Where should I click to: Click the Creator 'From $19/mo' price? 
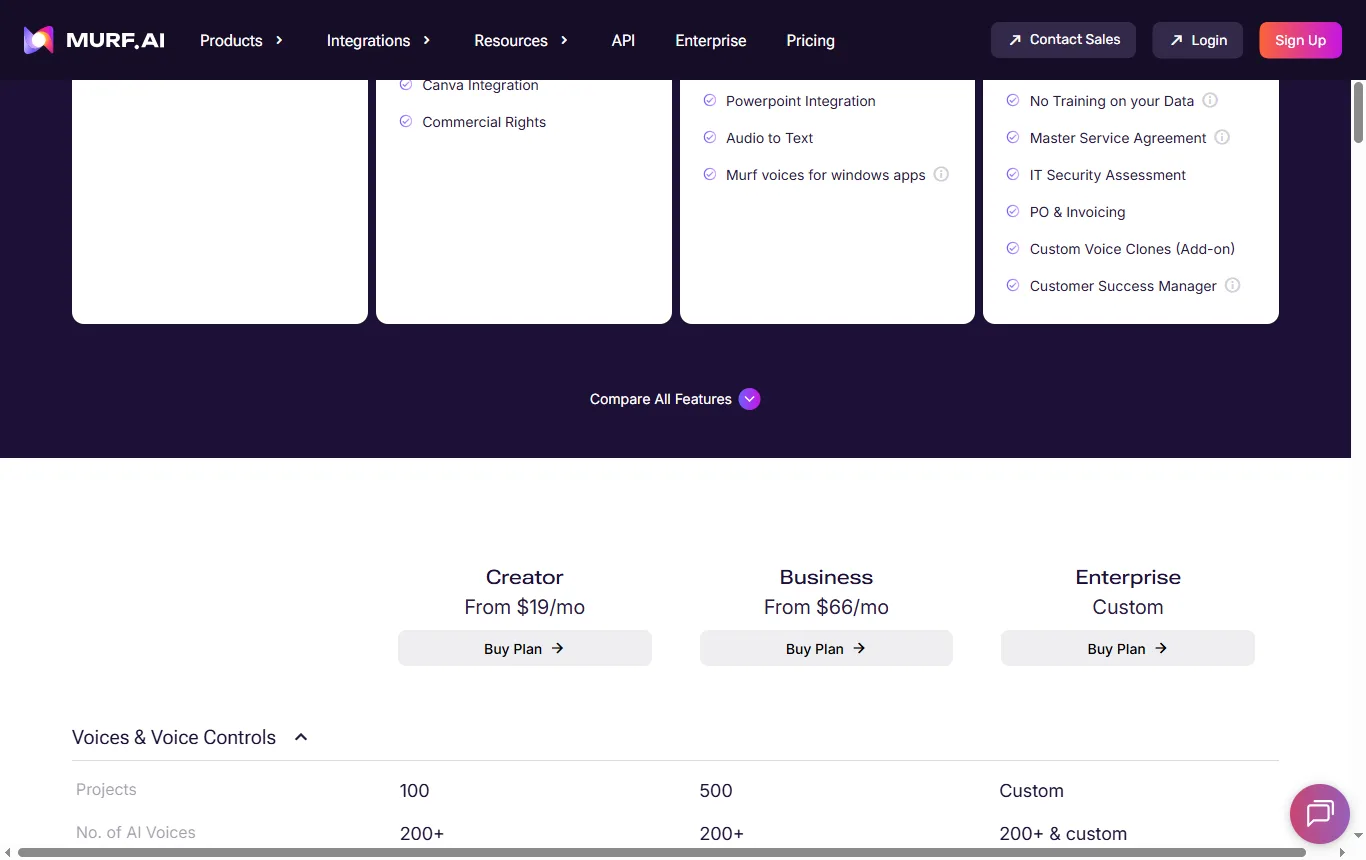coord(525,607)
